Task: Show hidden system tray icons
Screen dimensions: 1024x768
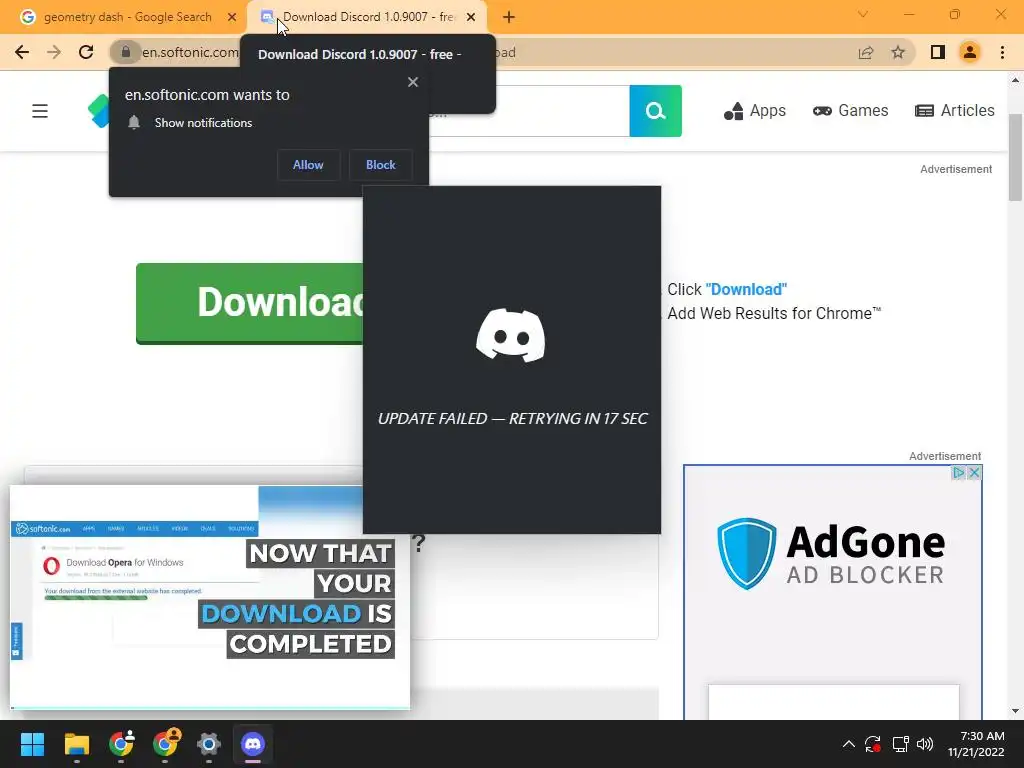Action: pyautogui.click(x=848, y=744)
